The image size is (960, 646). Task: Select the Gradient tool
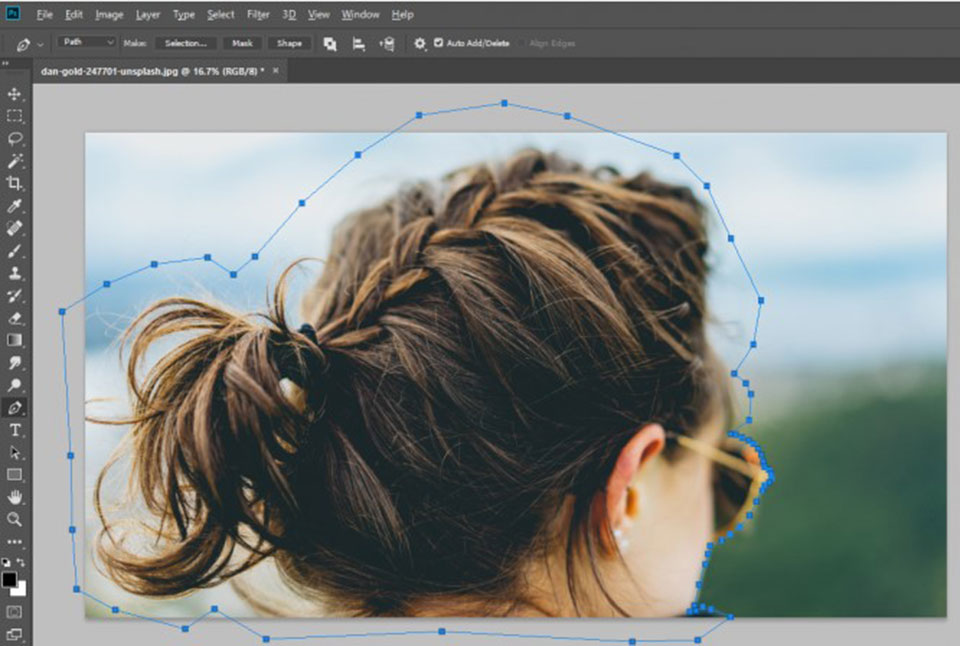[x=14, y=340]
